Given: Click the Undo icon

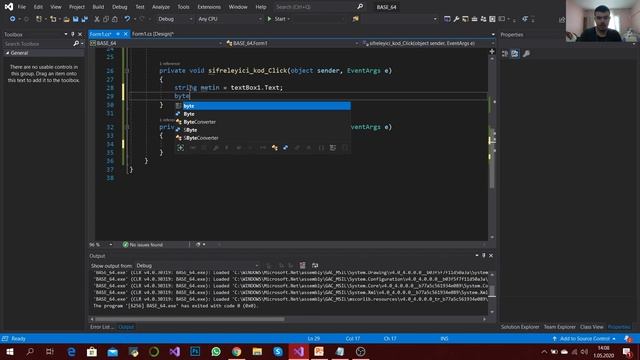Looking at the screenshot, I should 127,19.
